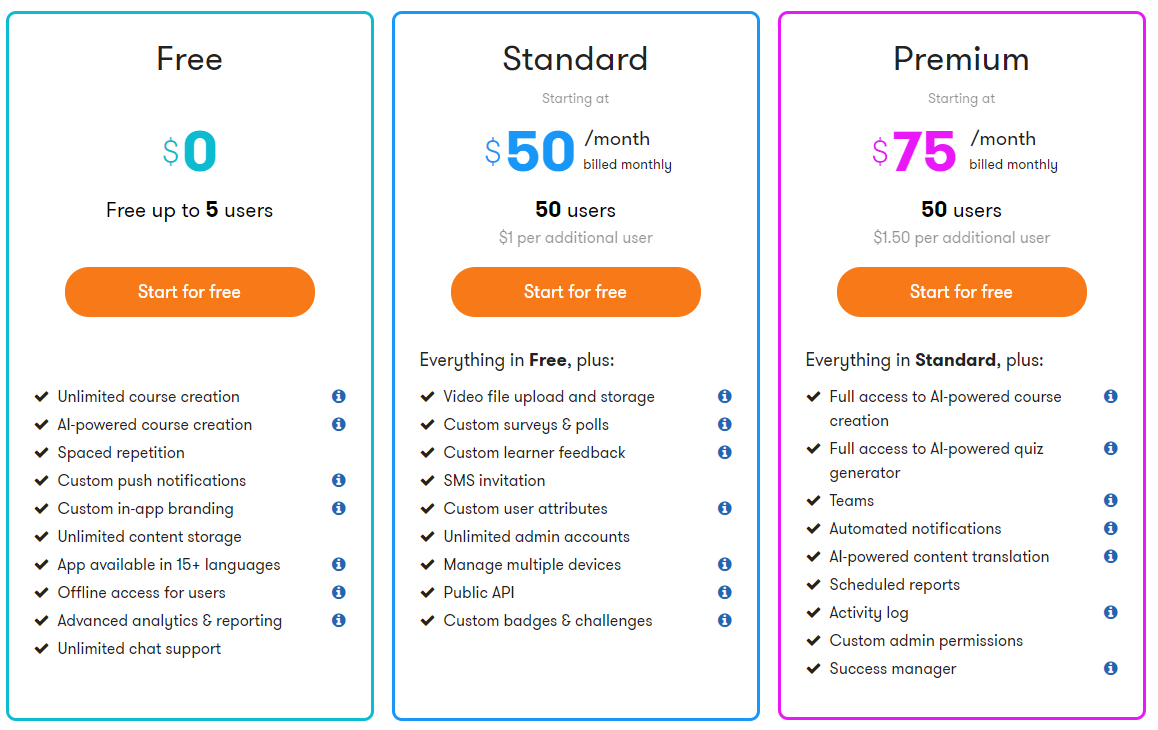Choose Premium plan's Start for free button
The height and width of the screenshot is (730, 1158).
click(962, 292)
